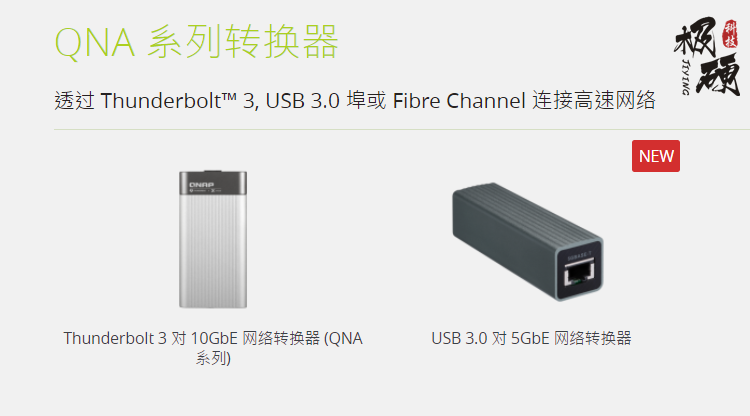Screen dimensions: 750x416
Task: Click 连接高速网络 at the end of the subtitle
Action: [594, 100]
